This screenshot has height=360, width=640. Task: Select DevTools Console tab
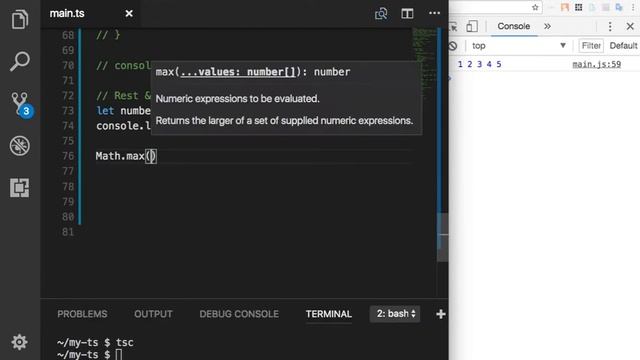513,26
